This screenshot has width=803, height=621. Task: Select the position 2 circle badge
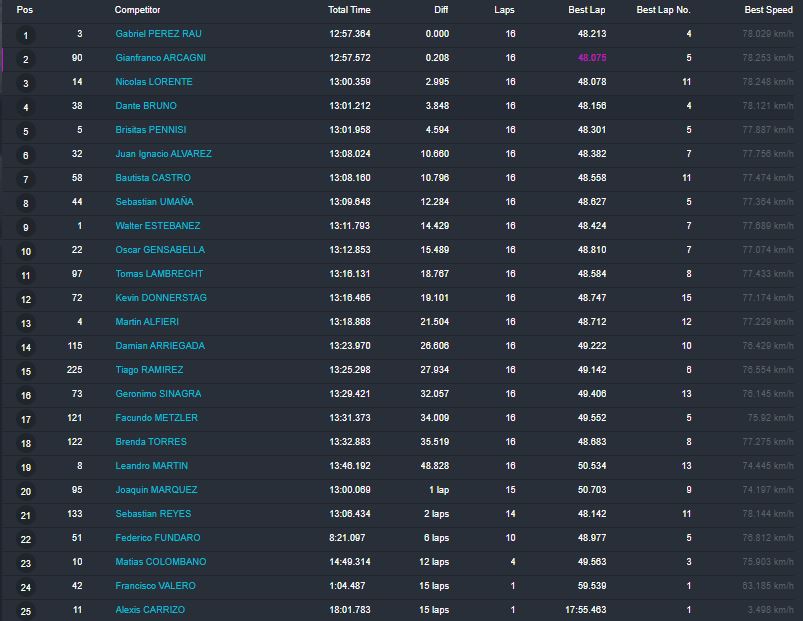[x=26, y=59]
